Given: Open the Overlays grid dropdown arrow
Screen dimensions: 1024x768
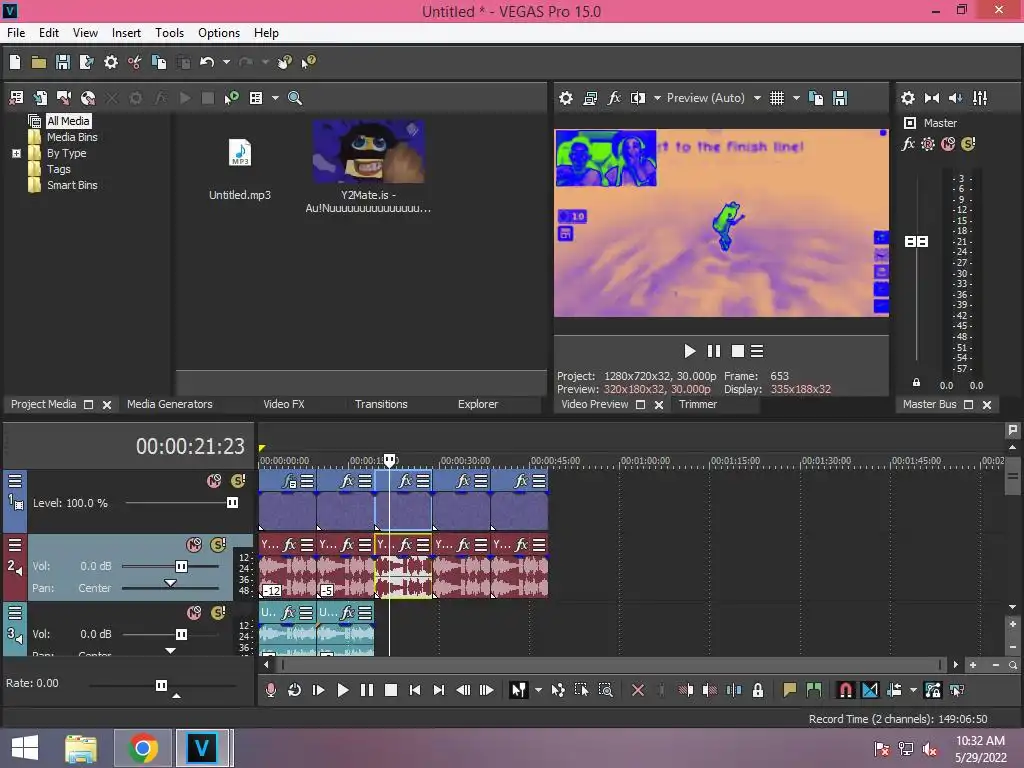Looking at the screenshot, I should (796, 98).
